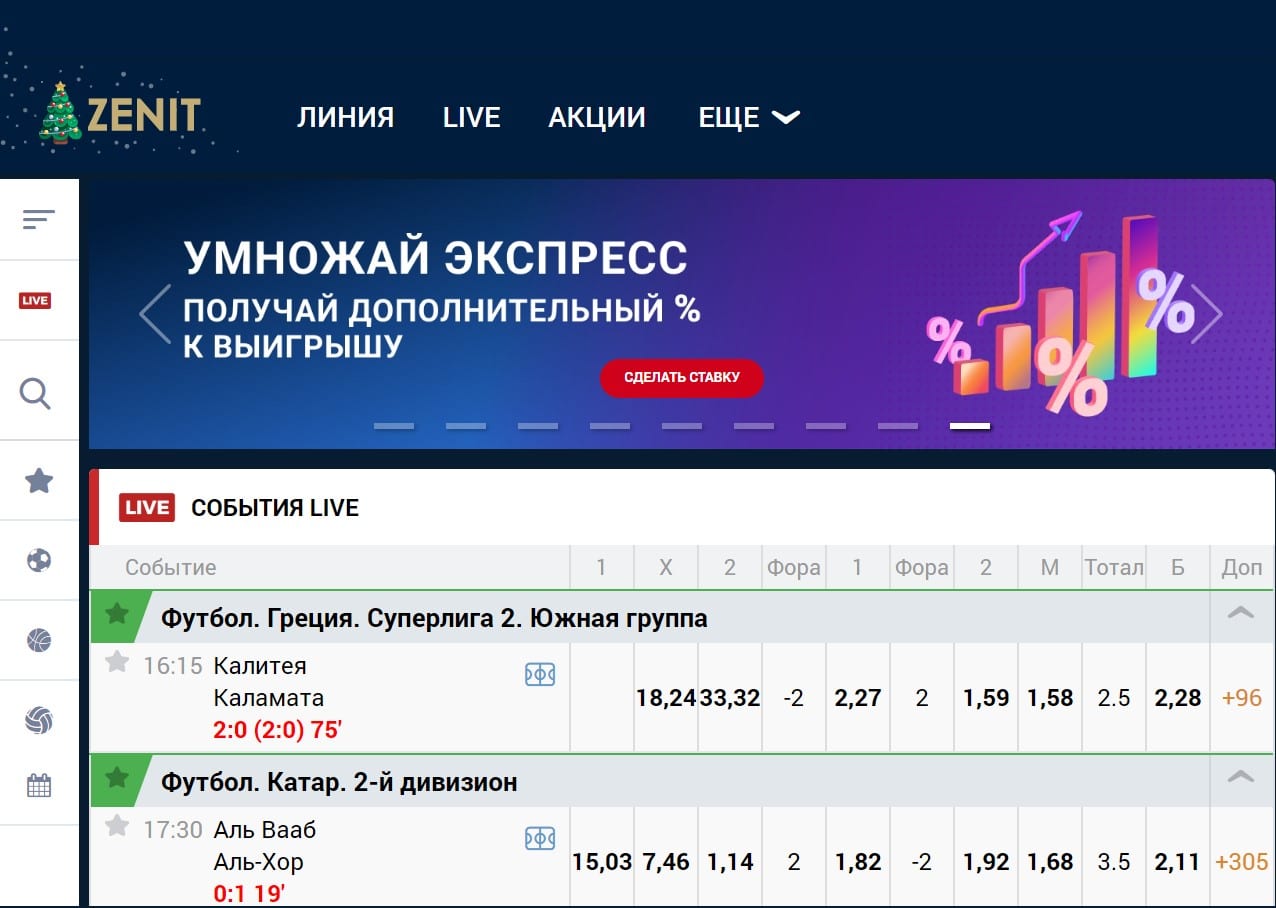Select the football sport icon in sidebar
Image resolution: width=1276 pixels, height=908 pixels.
(x=39, y=559)
